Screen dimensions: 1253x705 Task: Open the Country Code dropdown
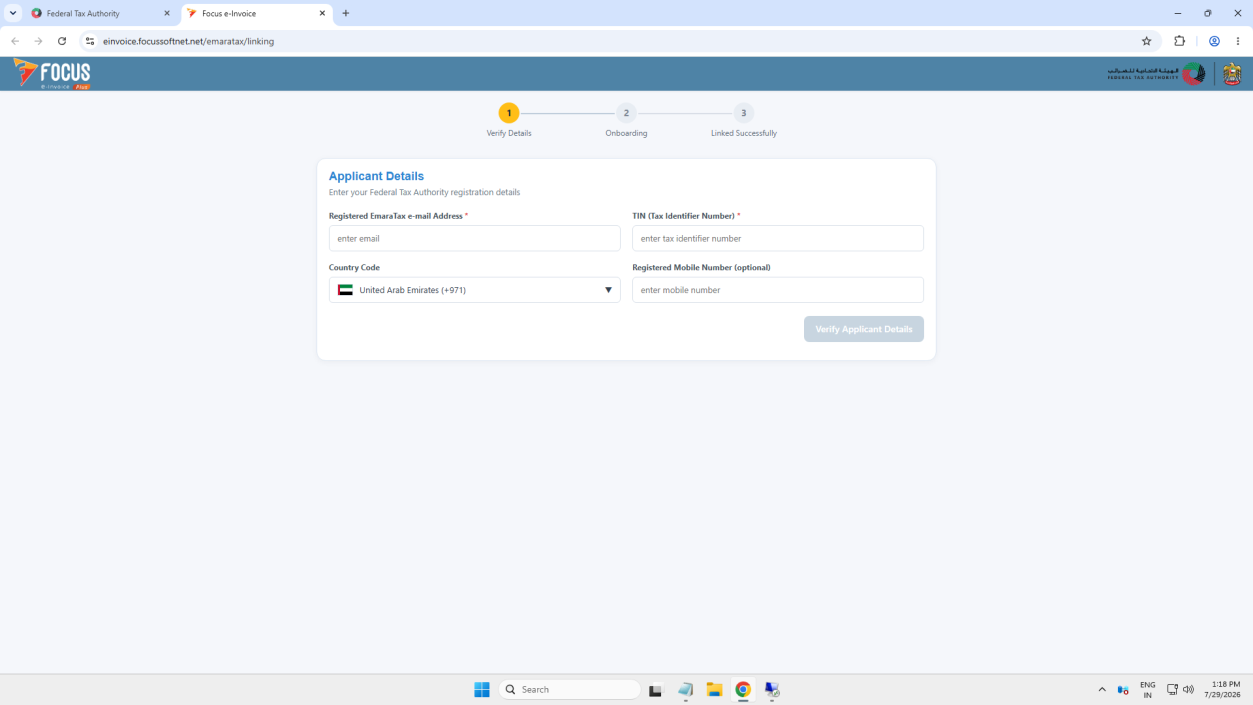tap(474, 290)
